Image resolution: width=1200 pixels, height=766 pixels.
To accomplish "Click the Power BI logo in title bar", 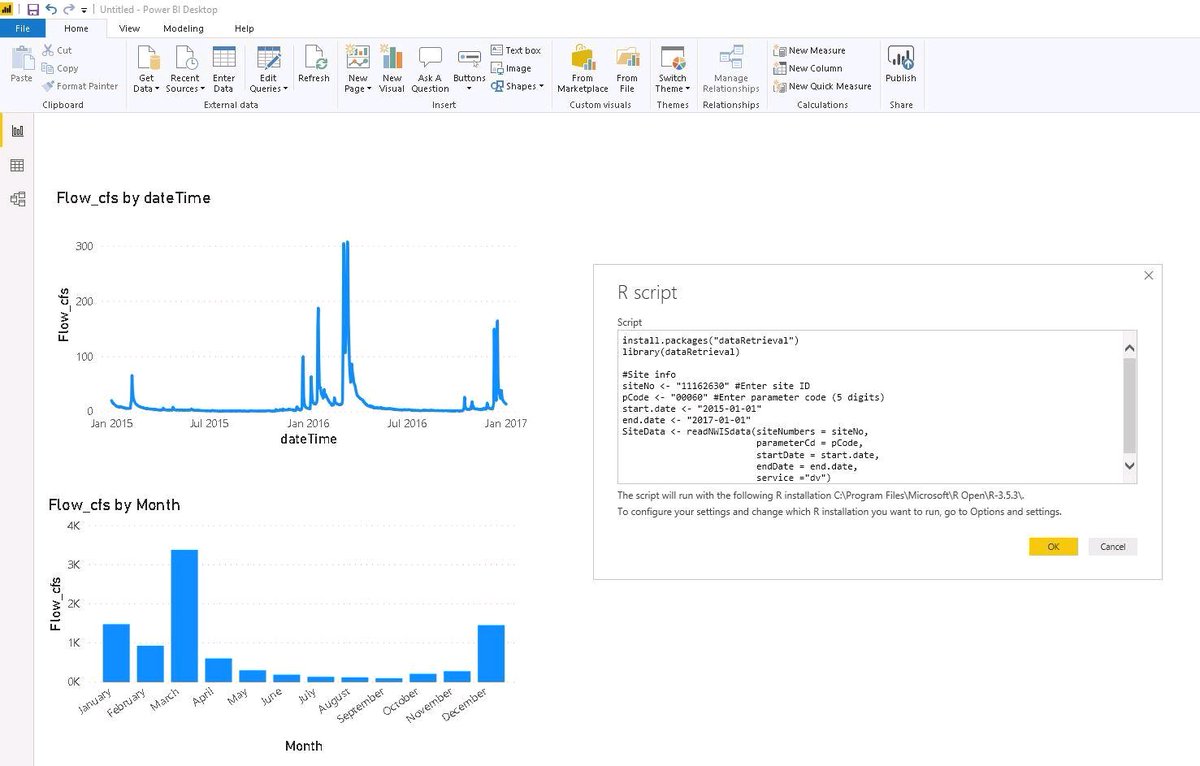I will click(x=8, y=9).
